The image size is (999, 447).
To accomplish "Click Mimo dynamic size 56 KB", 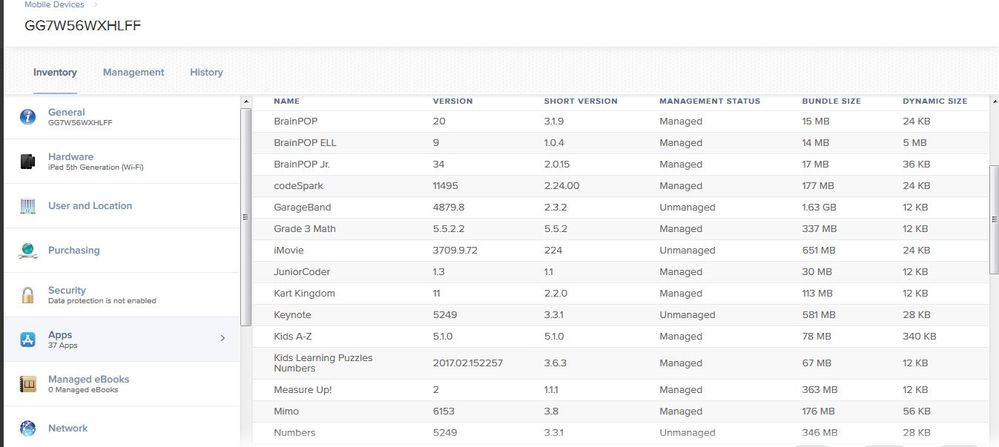I will [x=916, y=411].
